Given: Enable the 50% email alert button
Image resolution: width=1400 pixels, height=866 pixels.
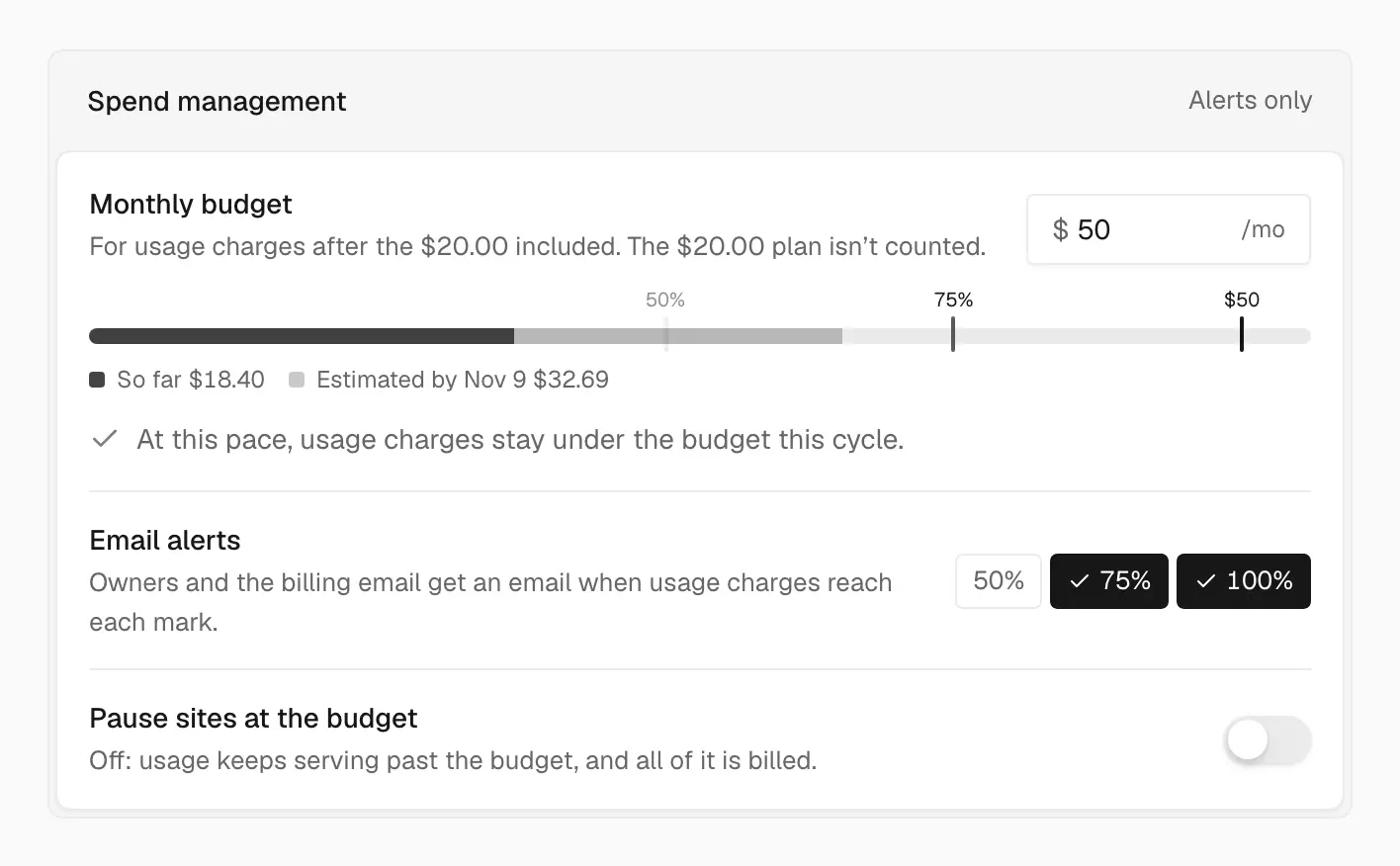Looking at the screenshot, I should click(998, 581).
